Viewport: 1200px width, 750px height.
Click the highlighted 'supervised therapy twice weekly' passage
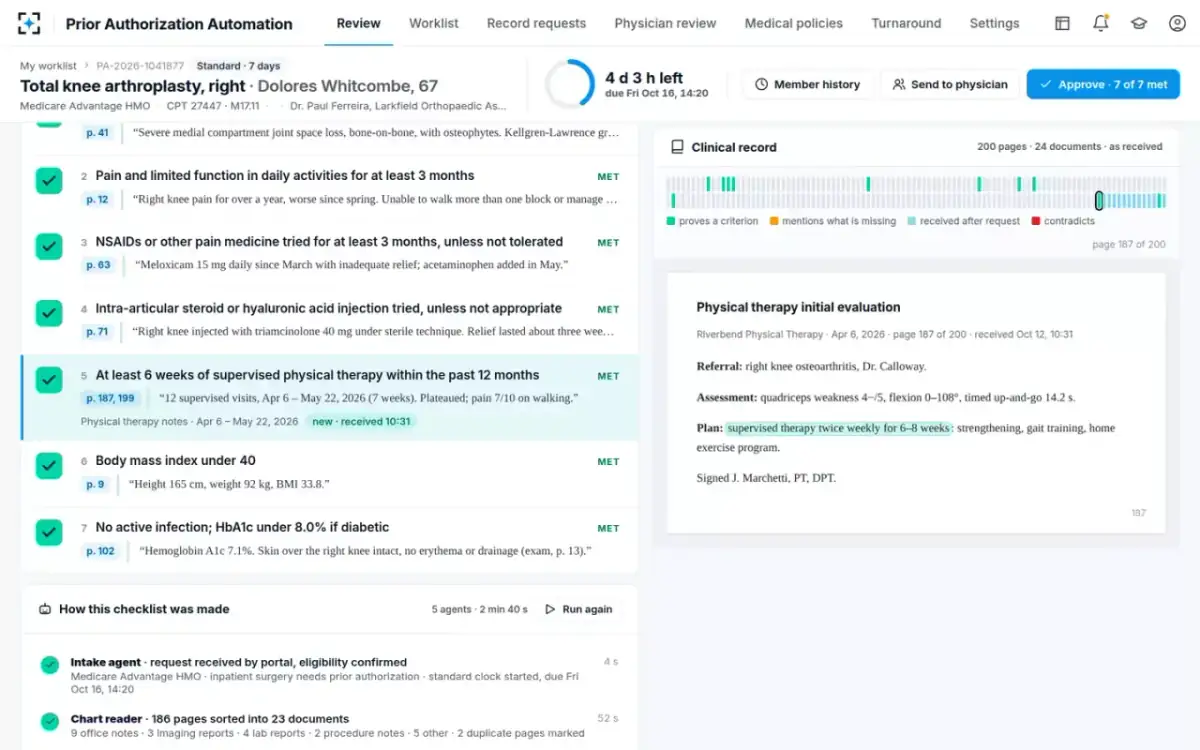click(838, 428)
